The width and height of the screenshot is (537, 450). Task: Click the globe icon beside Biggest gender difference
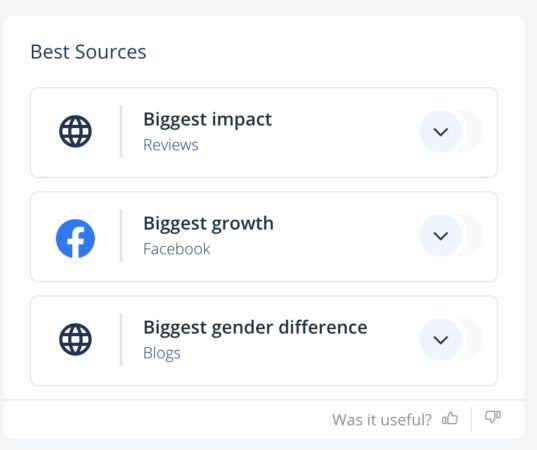(75, 339)
